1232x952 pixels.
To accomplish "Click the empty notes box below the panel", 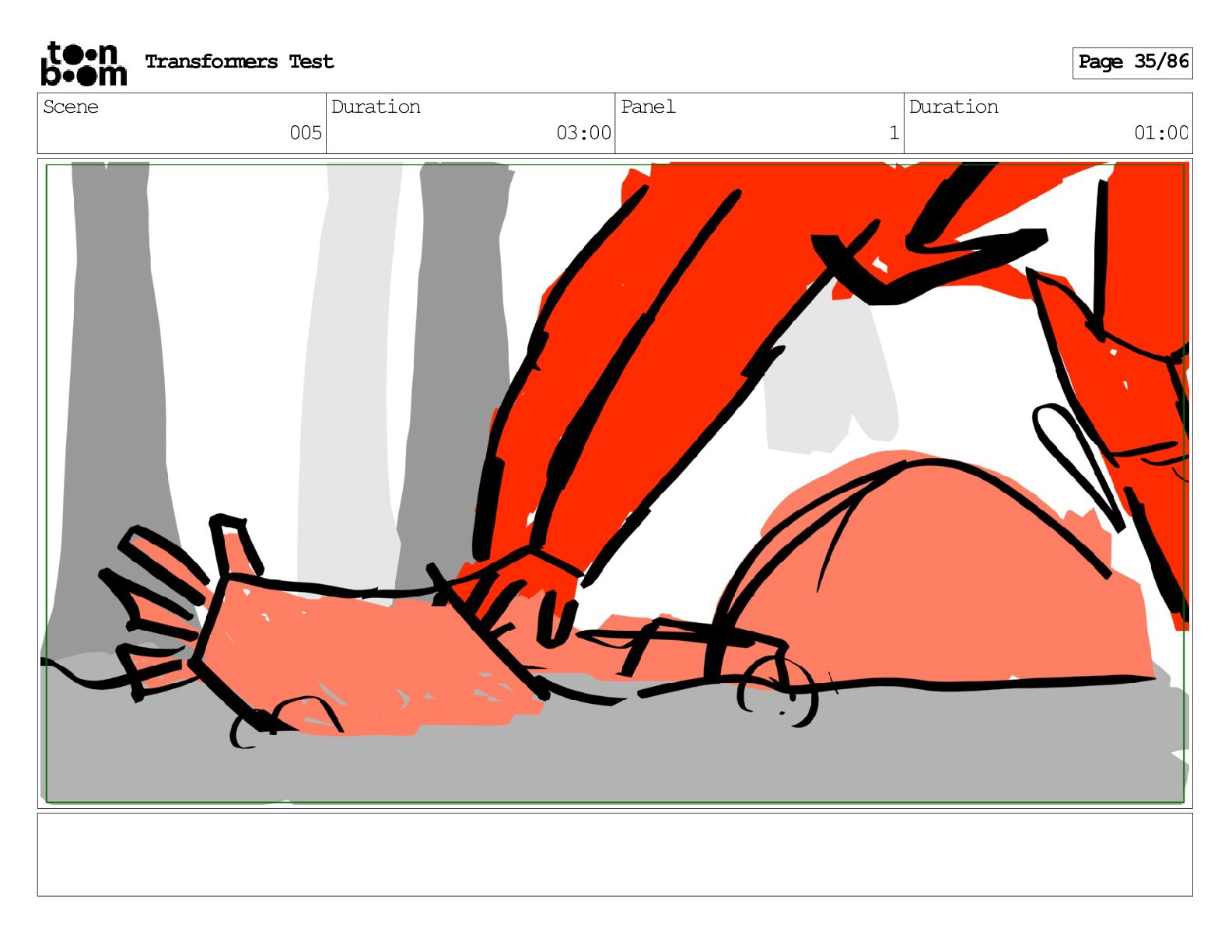I will 615,855.
